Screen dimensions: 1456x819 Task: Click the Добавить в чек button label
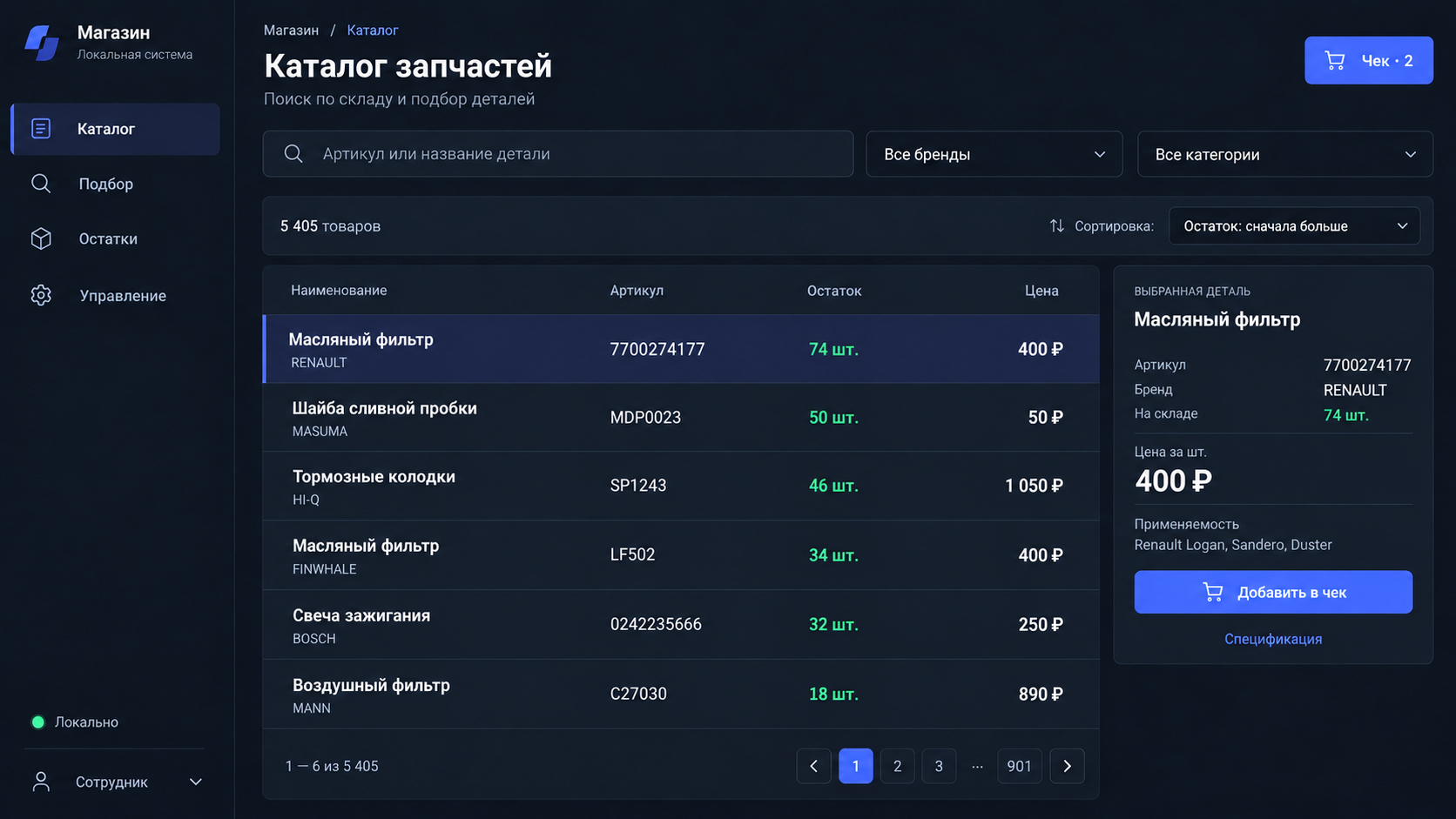1291,592
